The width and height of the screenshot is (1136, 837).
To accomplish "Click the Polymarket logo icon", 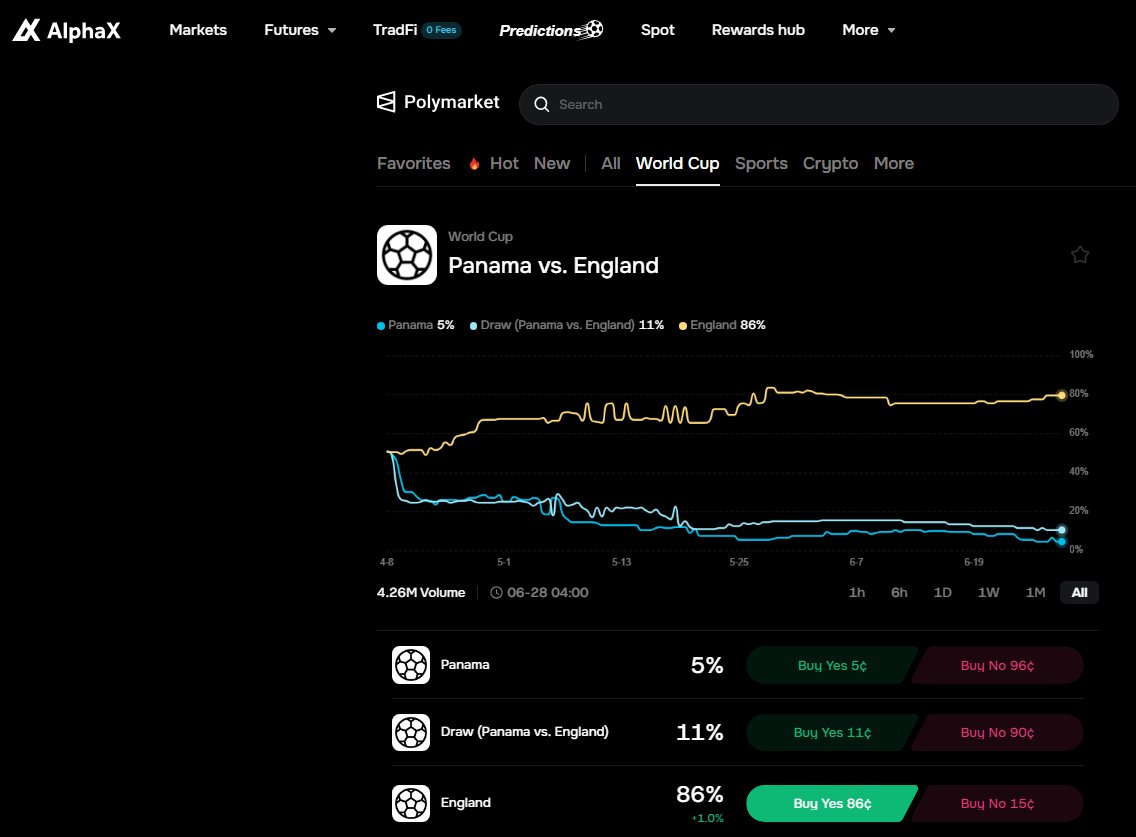I will (386, 102).
